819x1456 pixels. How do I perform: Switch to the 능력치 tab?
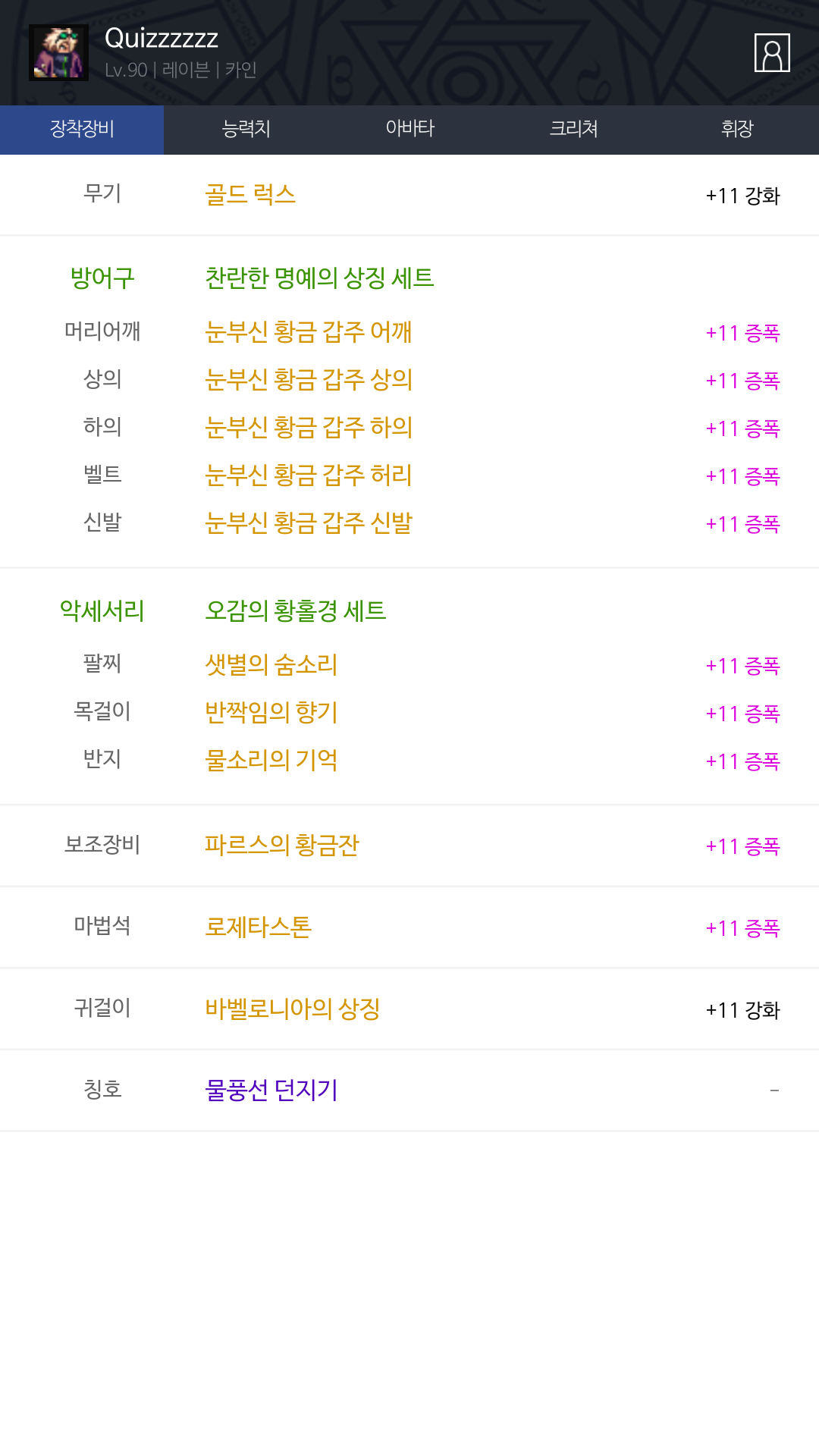246,129
